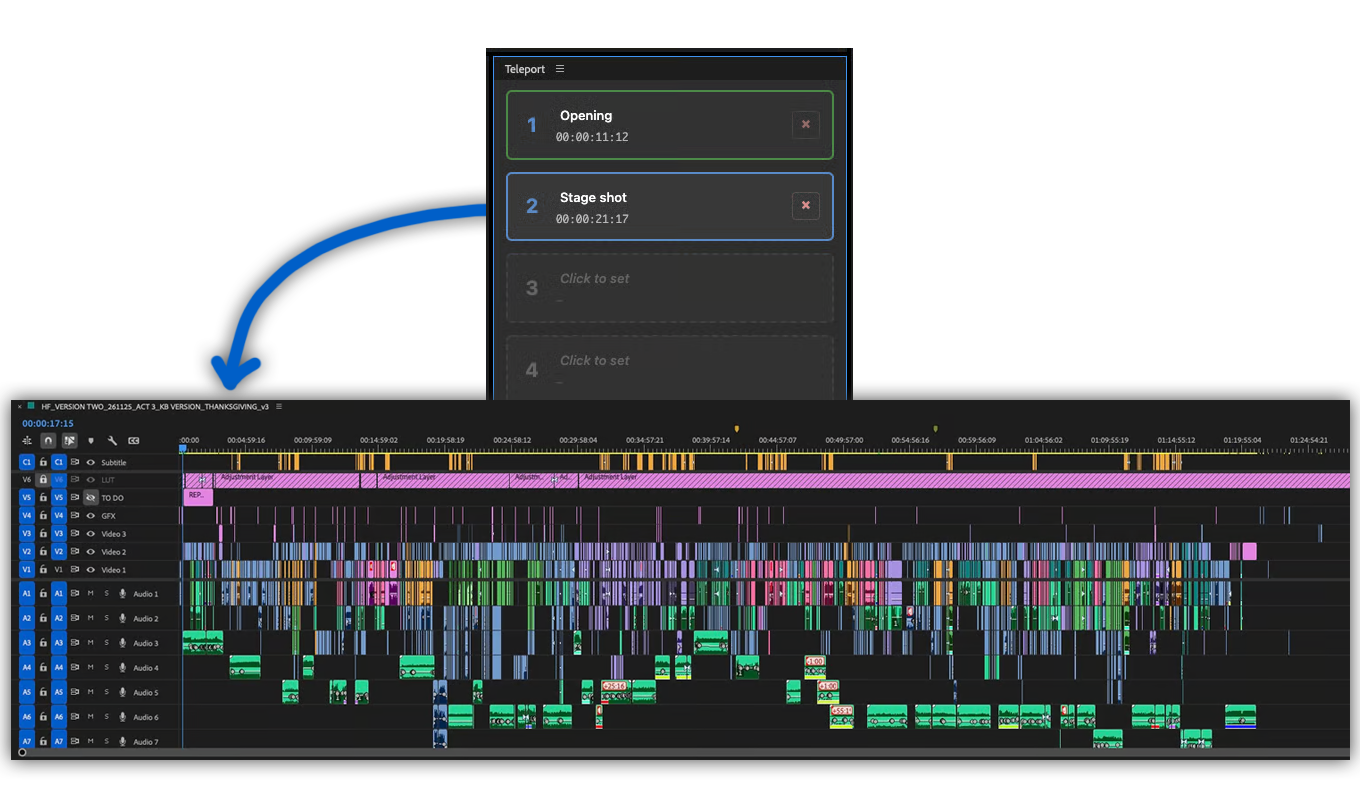Toggle the timeline Snap magnet icon
1360x800 pixels.
click(48, 440)
